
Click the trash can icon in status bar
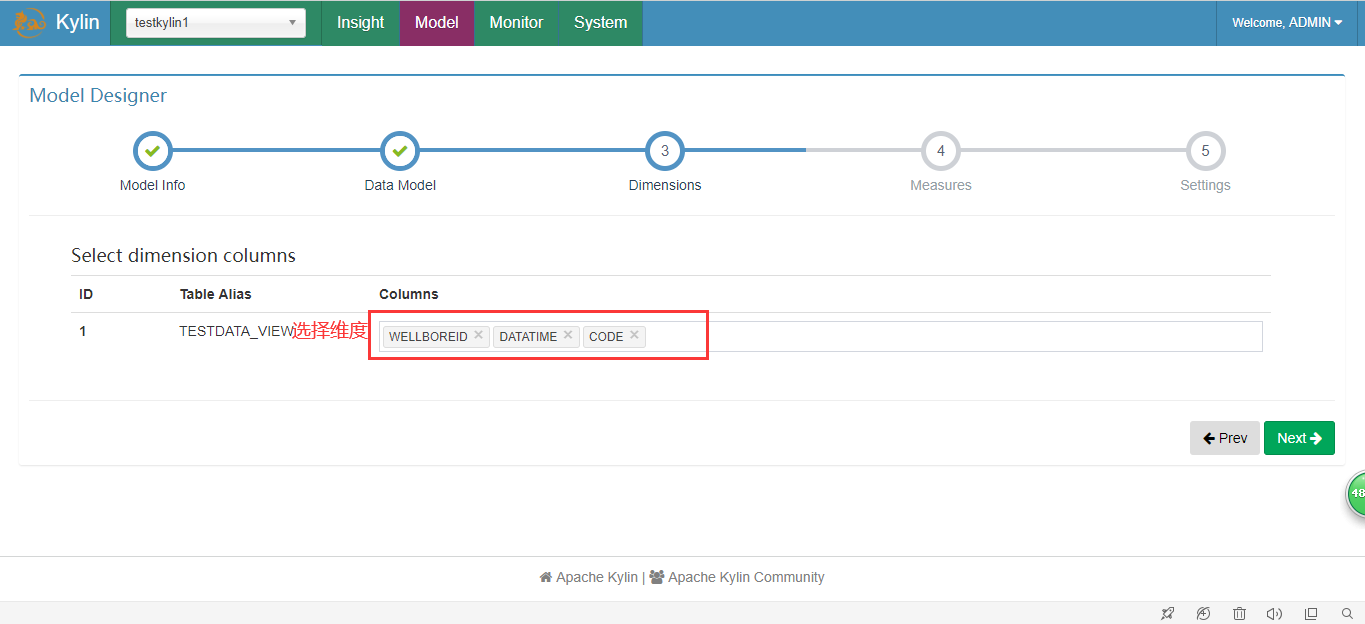(1239, 613)
